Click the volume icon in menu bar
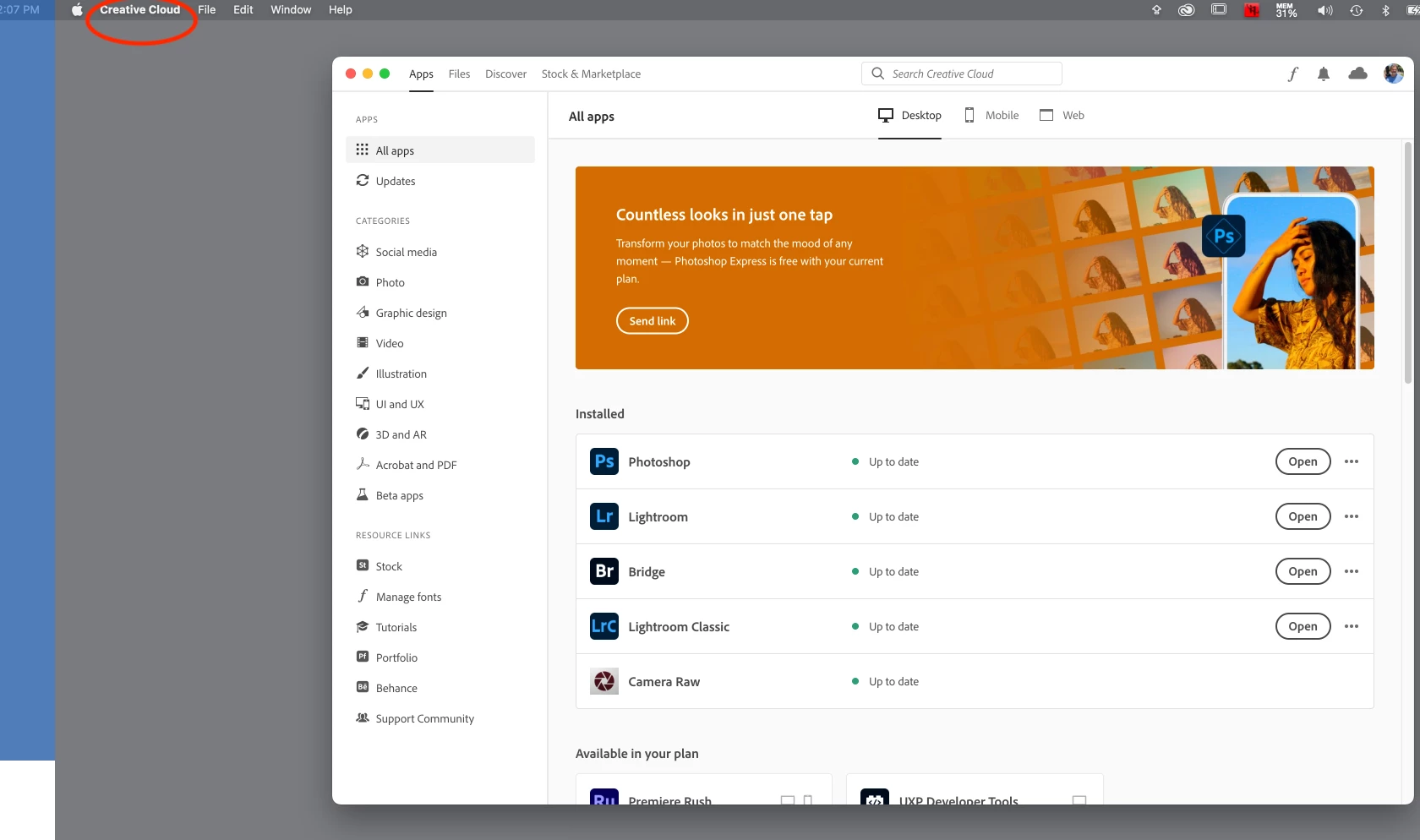Viewport: 1420px width, 840px height. 1324,10
